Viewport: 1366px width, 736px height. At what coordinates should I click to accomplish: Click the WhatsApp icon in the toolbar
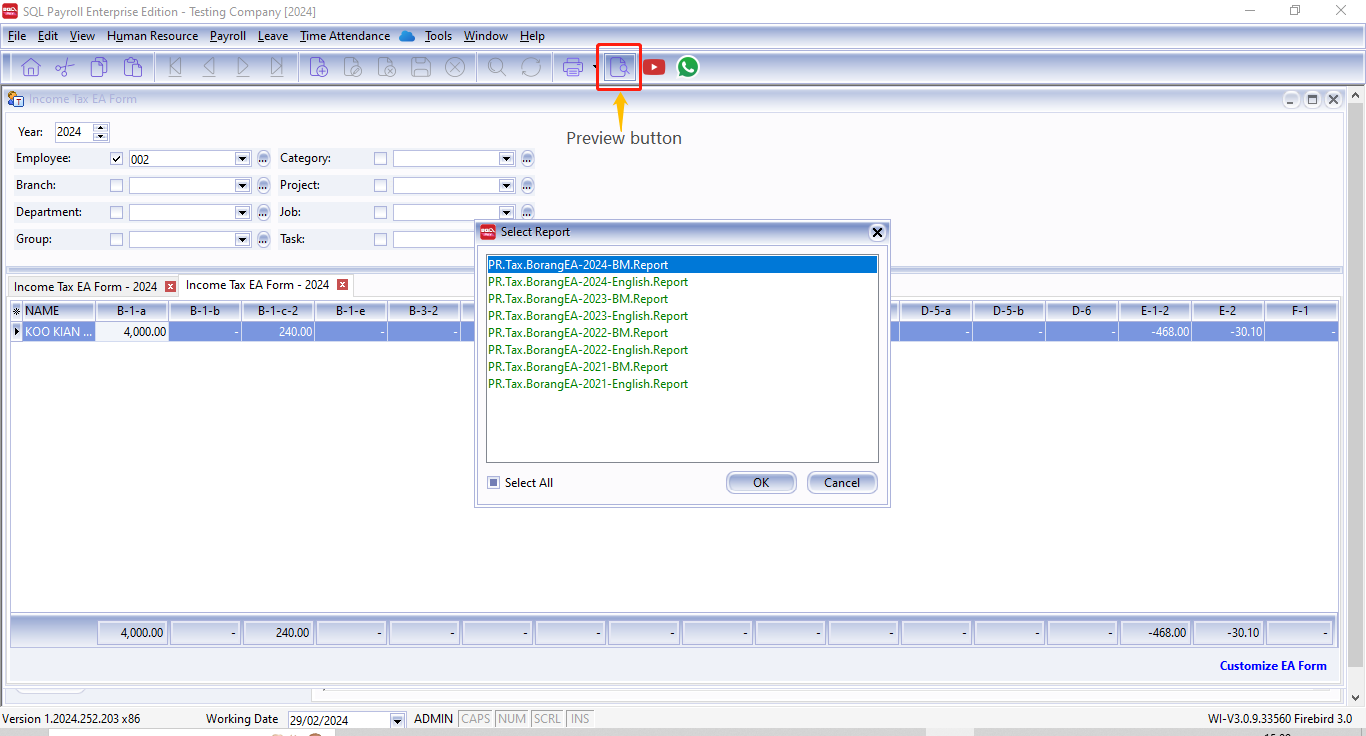[x=688, y=67]
